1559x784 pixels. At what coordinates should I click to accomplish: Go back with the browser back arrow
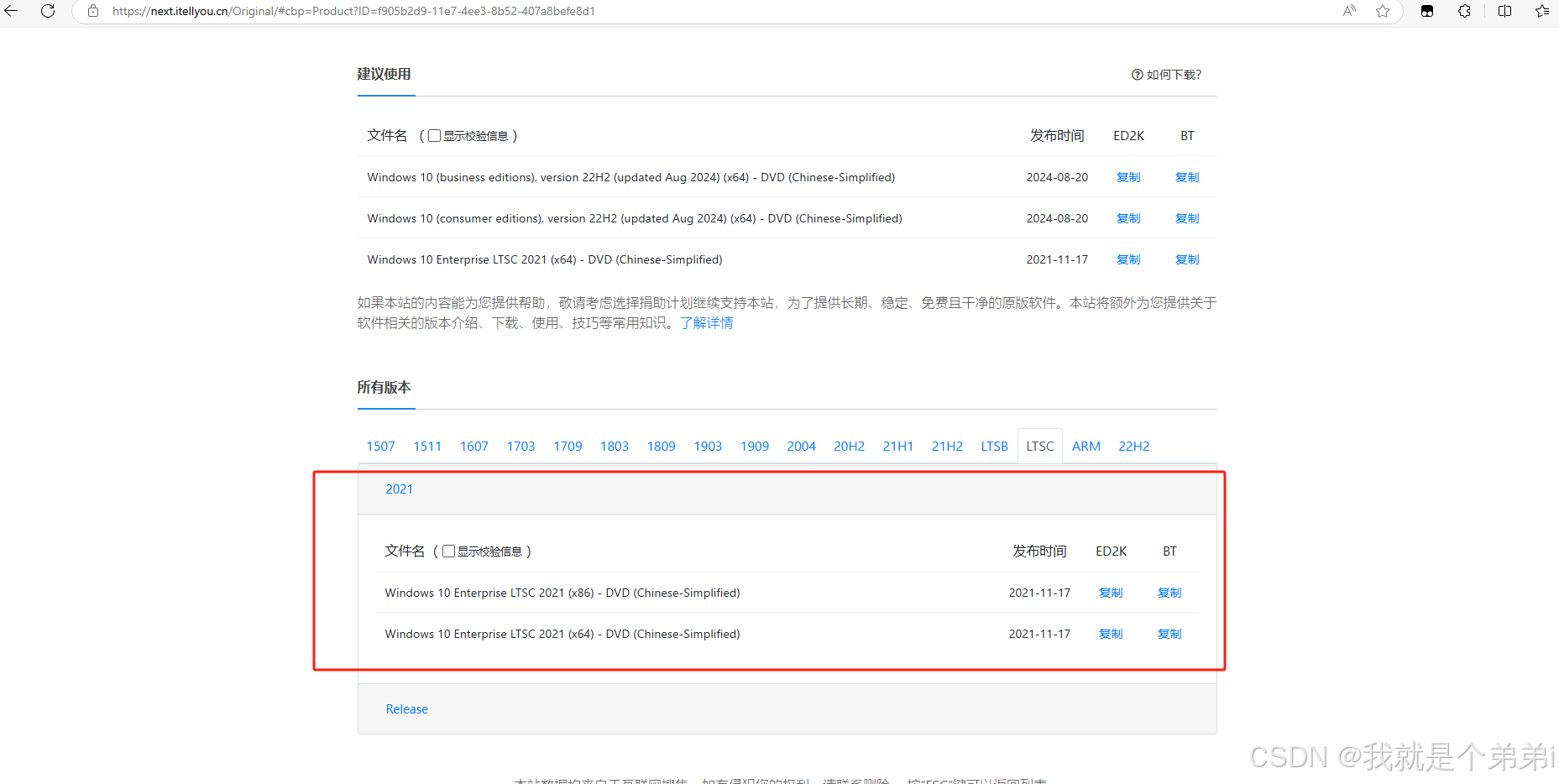[x=11, y=11]
